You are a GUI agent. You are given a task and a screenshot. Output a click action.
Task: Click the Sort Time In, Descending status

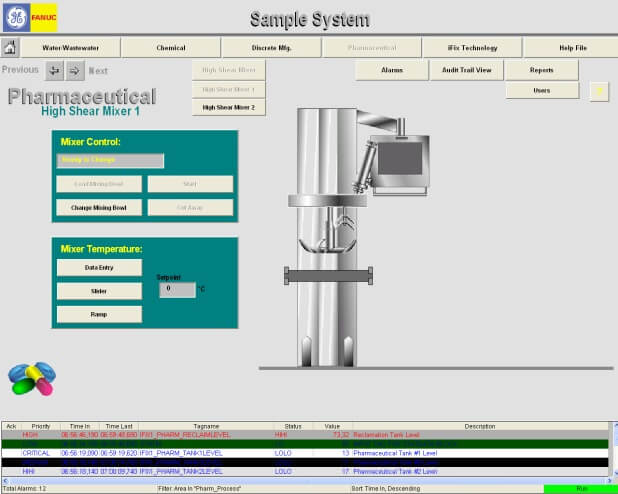click(385, 489)
